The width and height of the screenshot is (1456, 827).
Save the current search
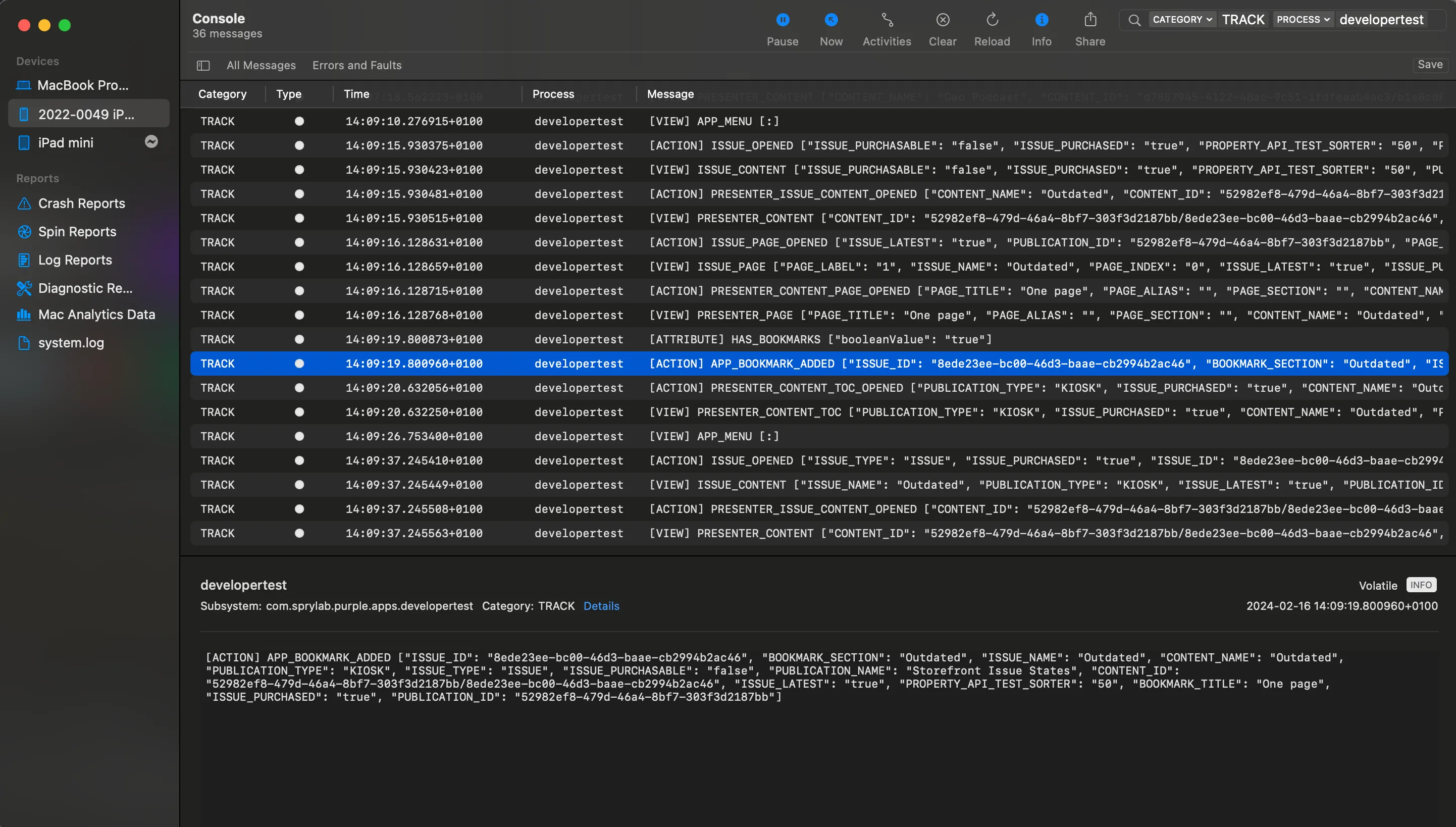coord(1429,65)
